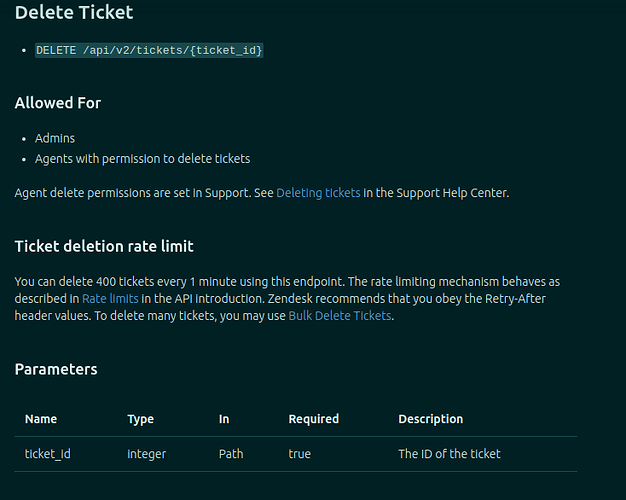Click the ticket_id parameter name cell
Image resolution: width=626 pixels, height=500 pixels.
(48, 454)
